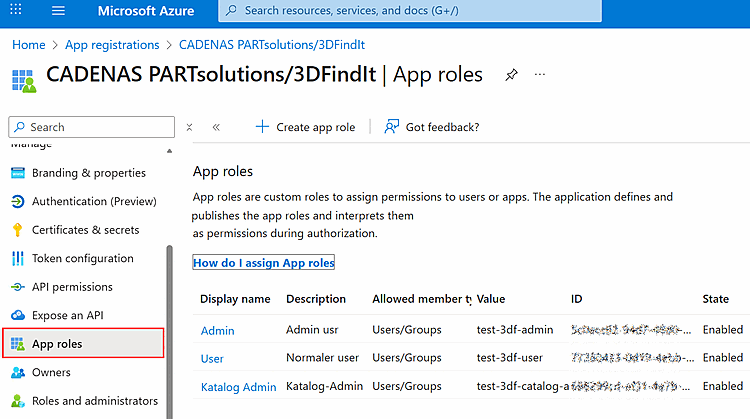The width and height of the screenshot is (750, 419).
Task: Open Branding & properties
Action: [x=89, y=173]
